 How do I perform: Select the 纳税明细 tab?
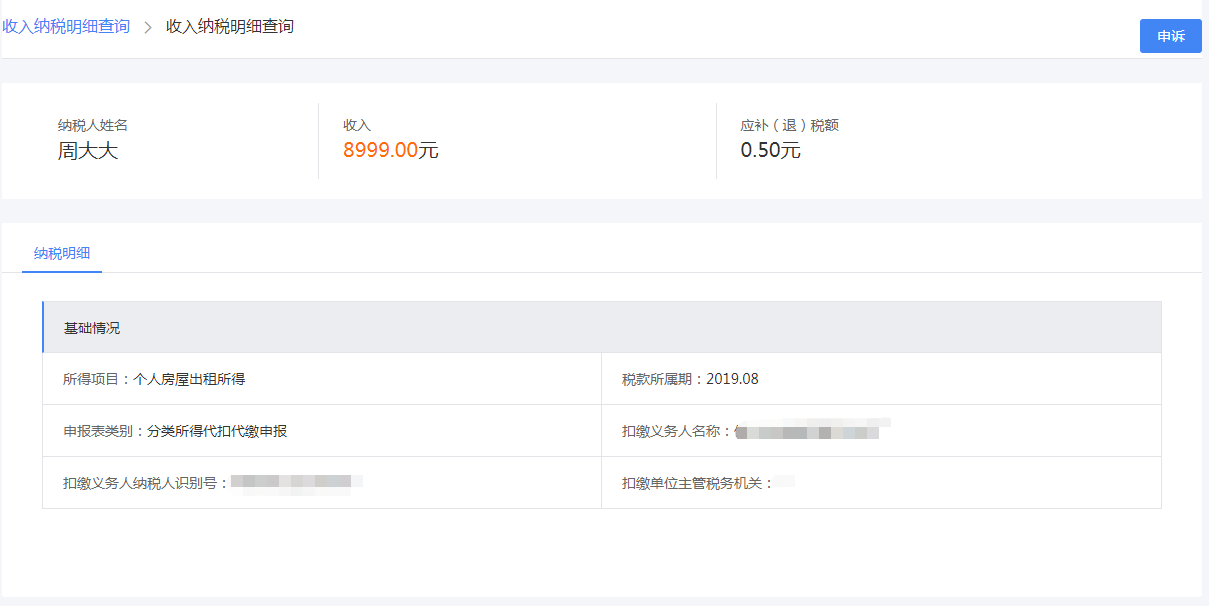(62, 254)
